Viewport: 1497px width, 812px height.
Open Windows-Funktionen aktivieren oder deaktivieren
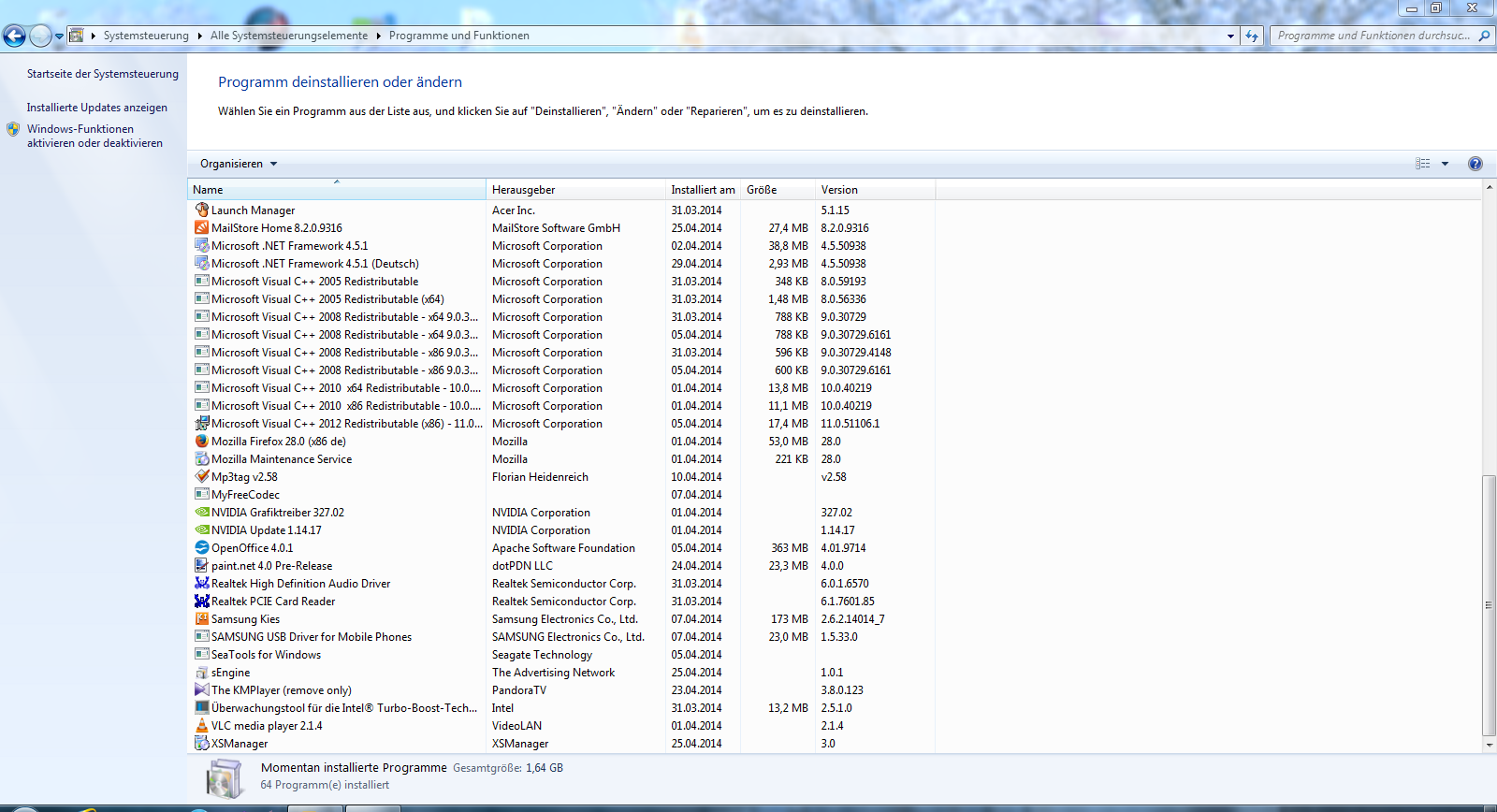tap(94, 136)
